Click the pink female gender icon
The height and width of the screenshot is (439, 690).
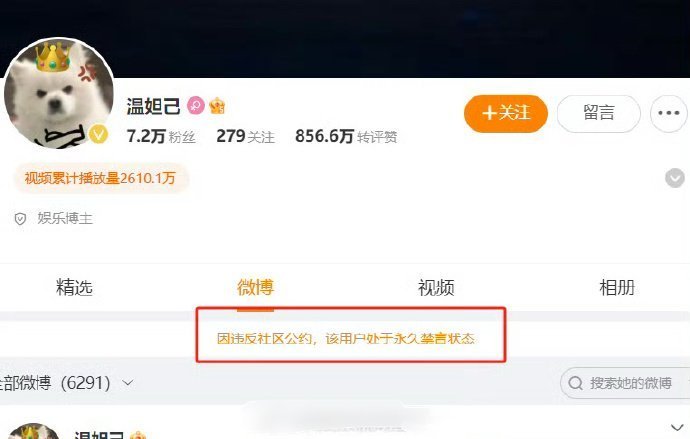point(196,106)
